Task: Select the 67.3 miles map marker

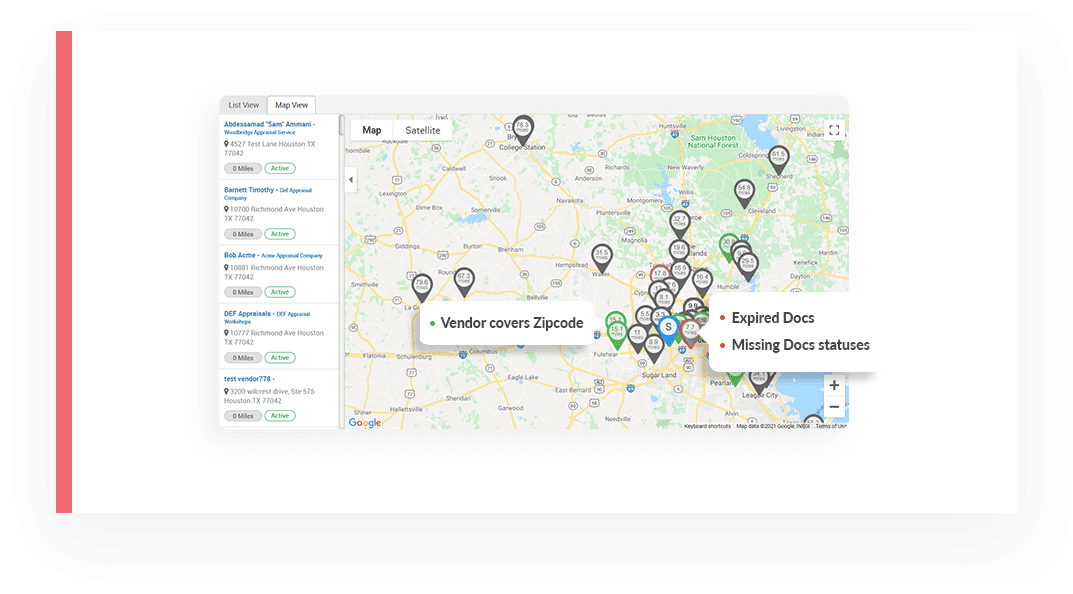Action: 463,279
